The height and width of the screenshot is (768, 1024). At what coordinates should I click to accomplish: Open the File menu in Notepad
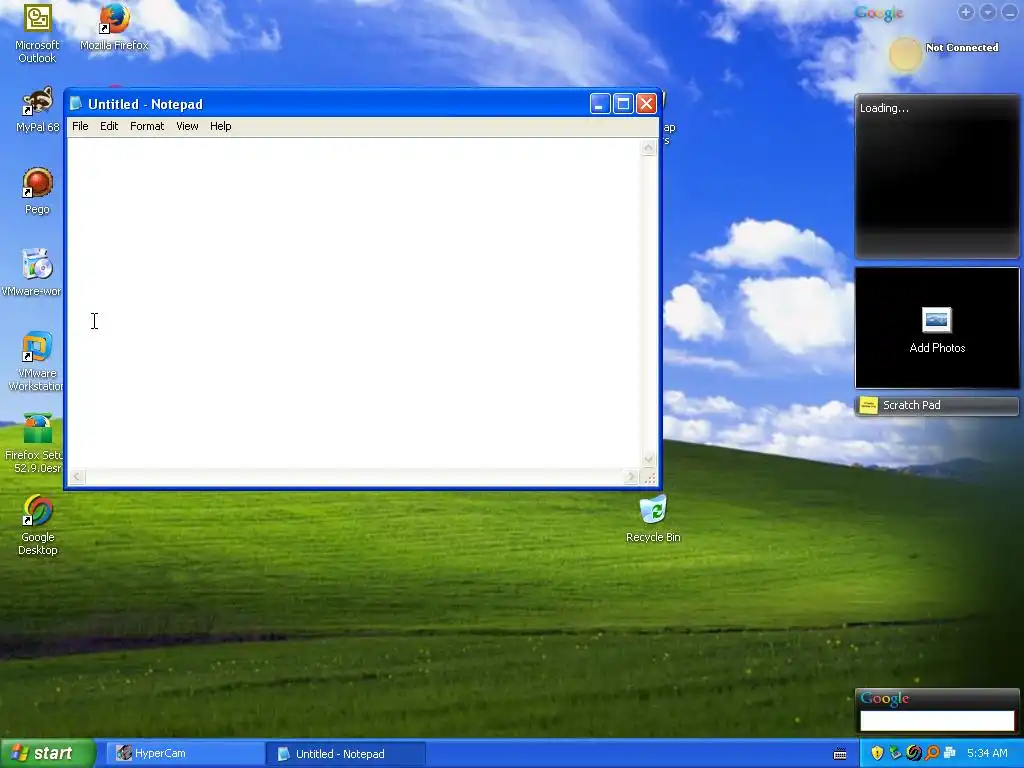(x=80, y=126)
